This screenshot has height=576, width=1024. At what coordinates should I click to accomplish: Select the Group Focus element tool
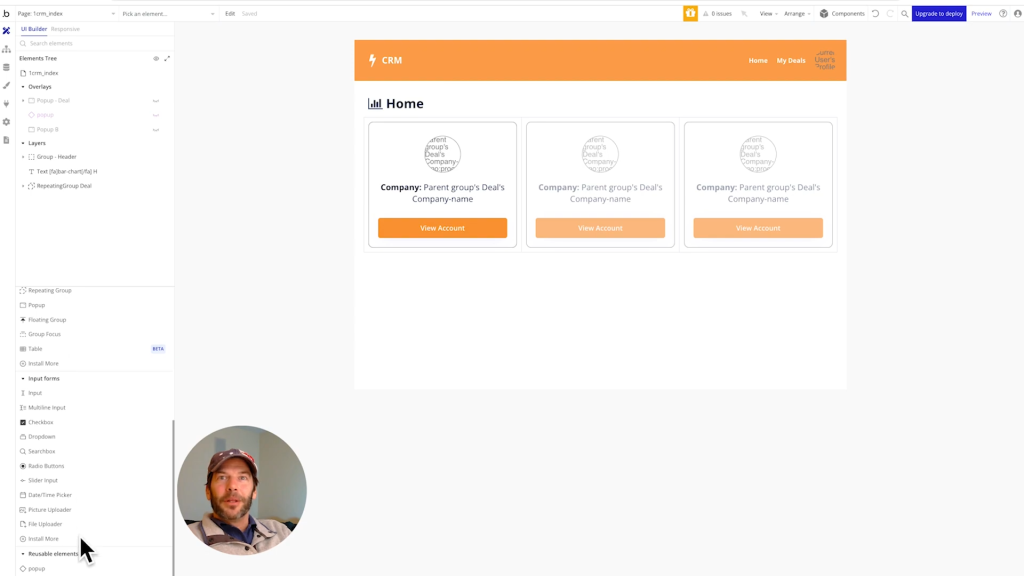click(44, 334)
